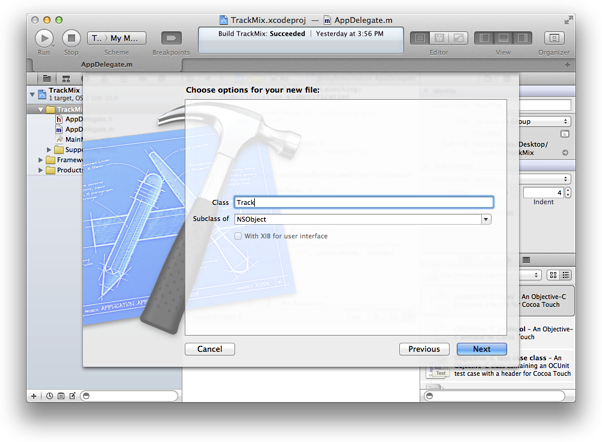Toggle the Navigator pane view button
The image size is (602, 442).
coord(484,38)
